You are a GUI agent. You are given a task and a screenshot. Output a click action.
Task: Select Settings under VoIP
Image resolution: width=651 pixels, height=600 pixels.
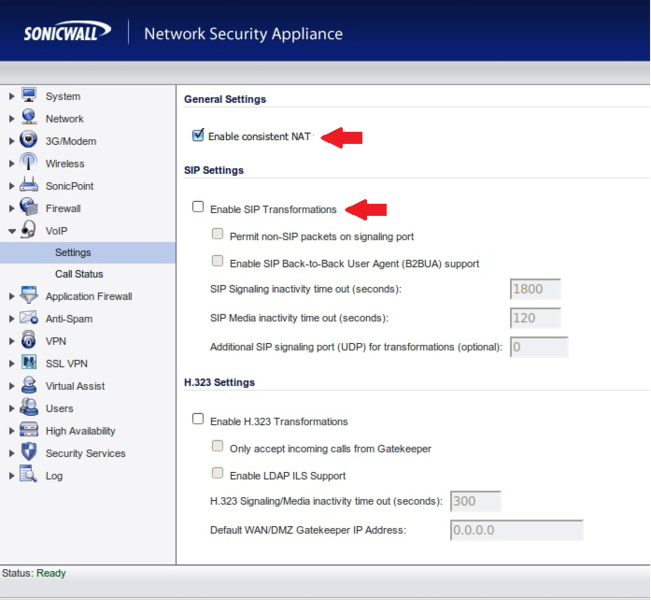(x=73, y=253)
